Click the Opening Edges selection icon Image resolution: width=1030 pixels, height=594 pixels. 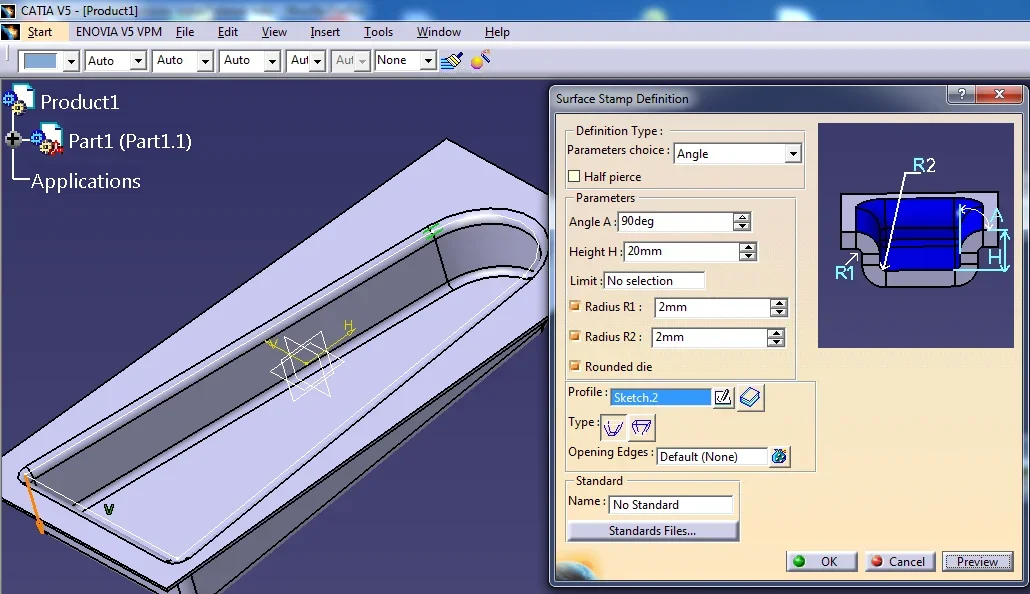779,456
